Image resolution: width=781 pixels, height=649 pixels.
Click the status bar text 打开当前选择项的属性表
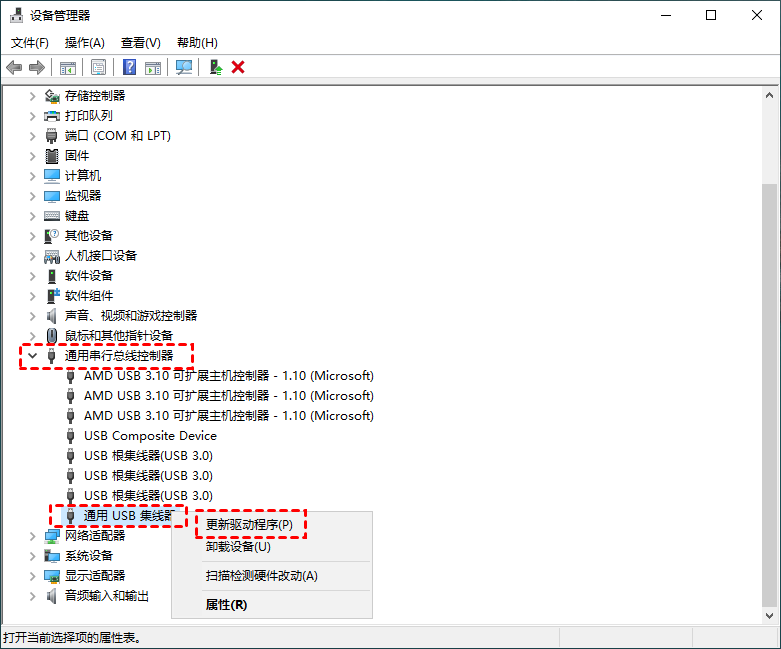pyautogui.click(x=72, y=638)
